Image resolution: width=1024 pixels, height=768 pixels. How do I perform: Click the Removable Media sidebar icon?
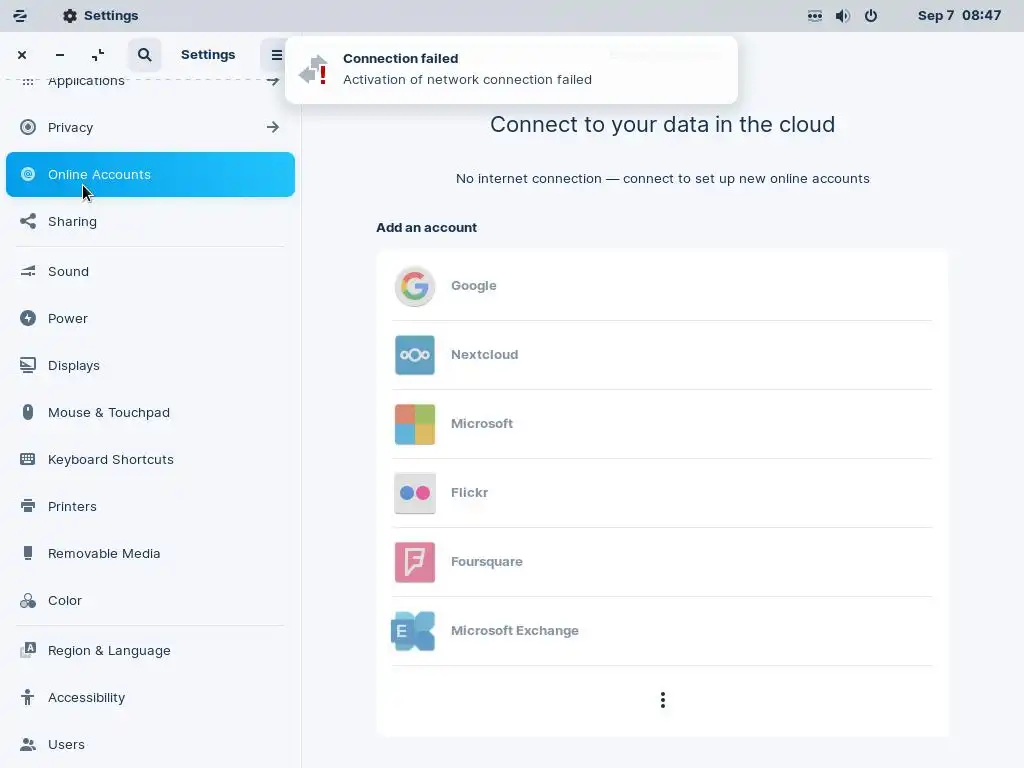click(28, 553)
